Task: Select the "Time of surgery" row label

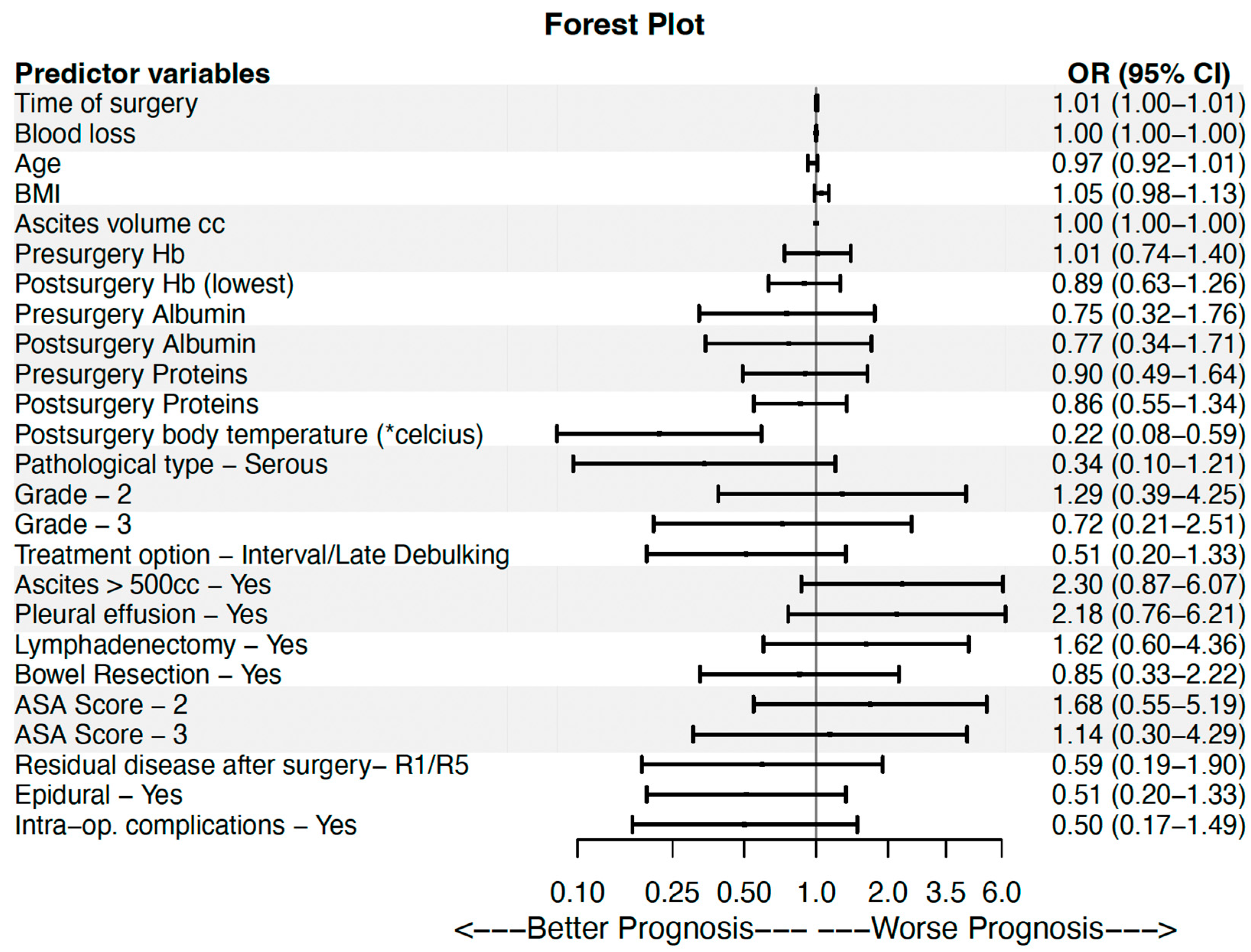Action: (x=106, y=104)
